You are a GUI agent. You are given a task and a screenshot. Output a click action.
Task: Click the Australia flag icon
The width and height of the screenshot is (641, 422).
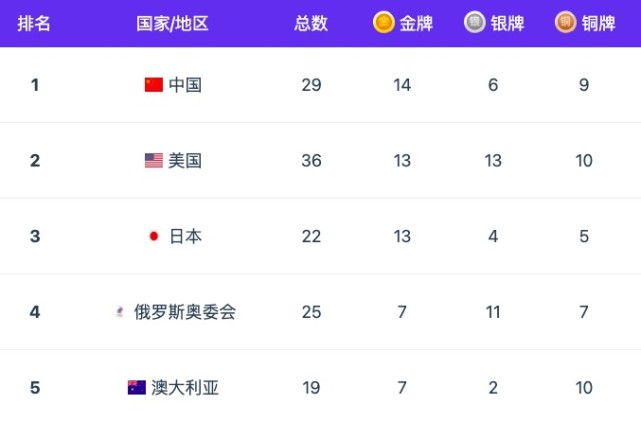pos(137,388)
